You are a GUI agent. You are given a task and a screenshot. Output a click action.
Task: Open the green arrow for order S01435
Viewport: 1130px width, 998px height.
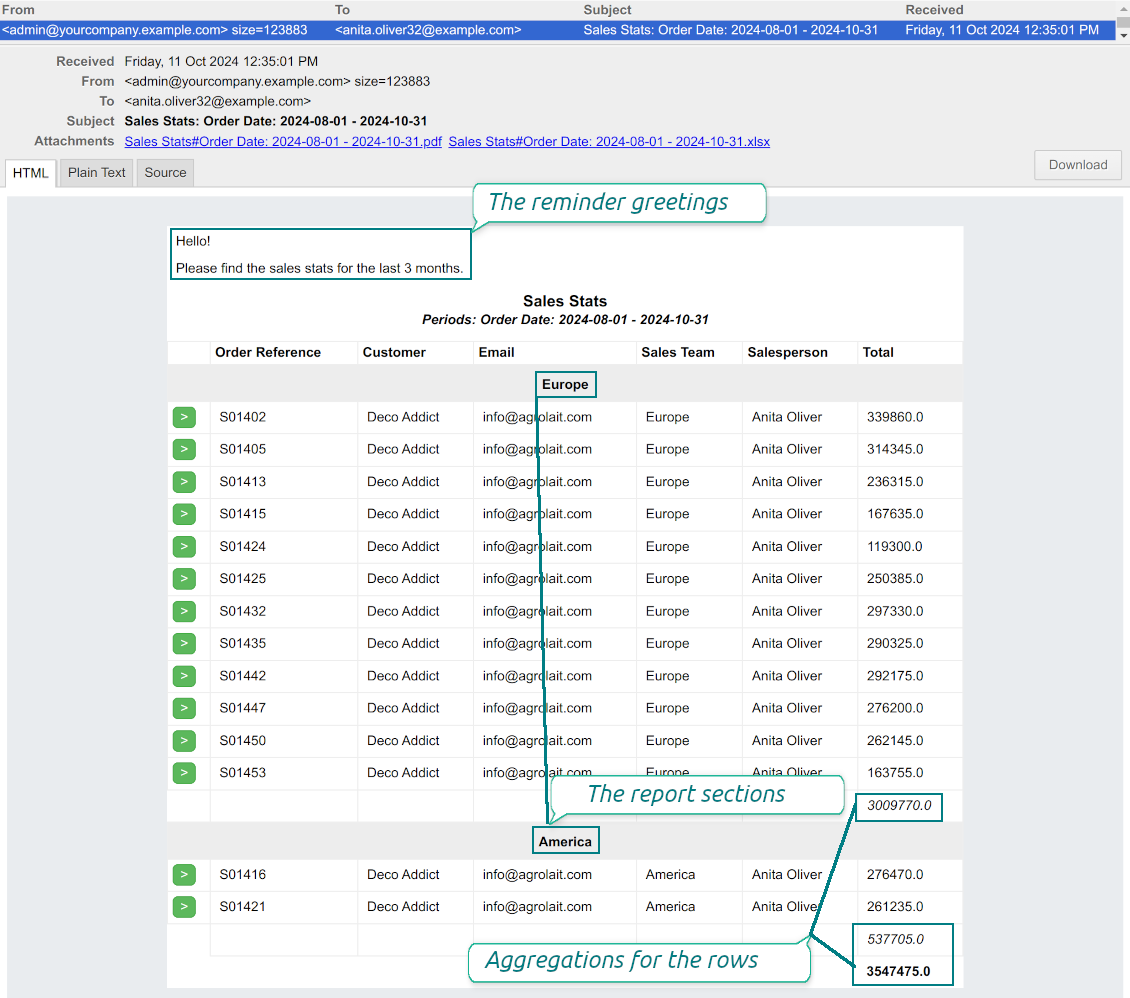click(x=184, y=643)
